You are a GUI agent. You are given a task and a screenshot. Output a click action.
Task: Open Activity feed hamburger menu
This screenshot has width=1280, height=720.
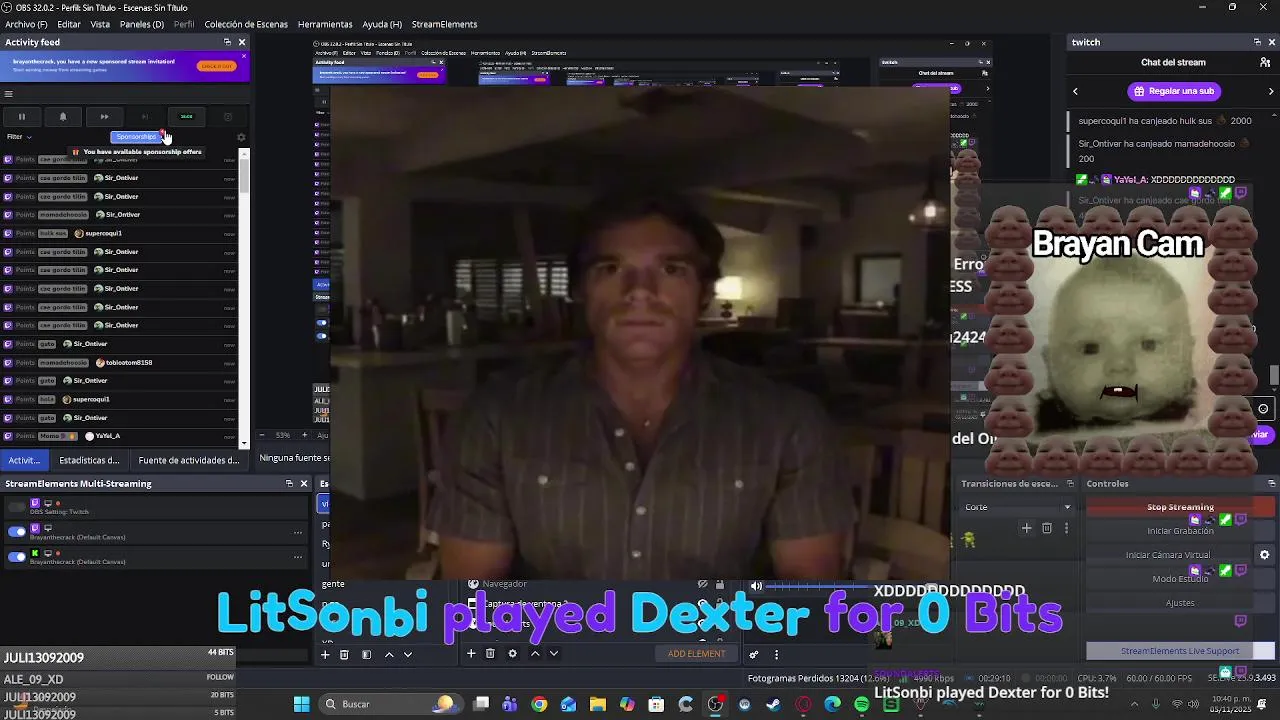pos(9,94)
